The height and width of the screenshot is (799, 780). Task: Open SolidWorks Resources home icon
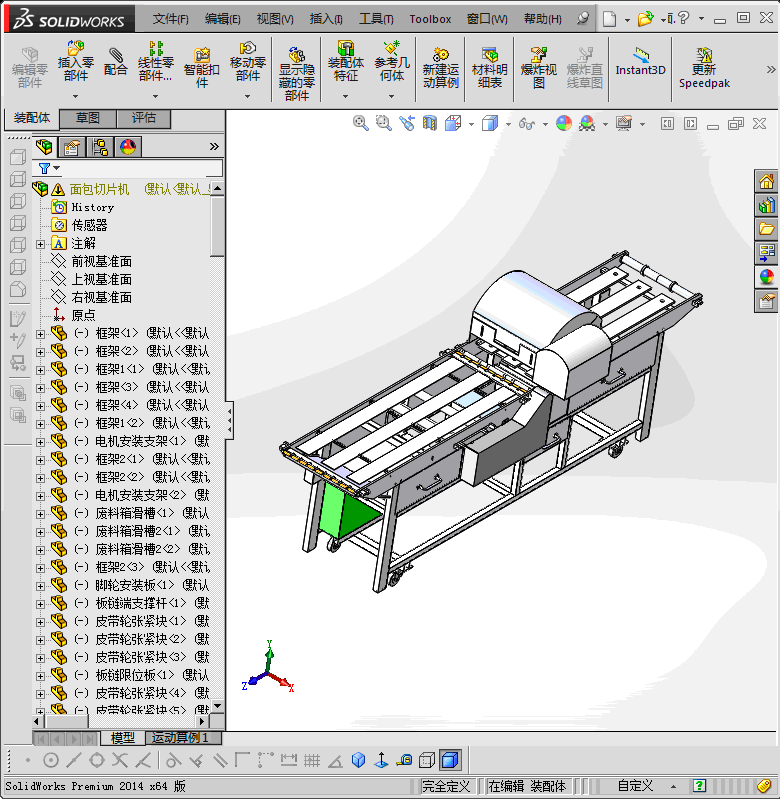click(x=766, y=182)
